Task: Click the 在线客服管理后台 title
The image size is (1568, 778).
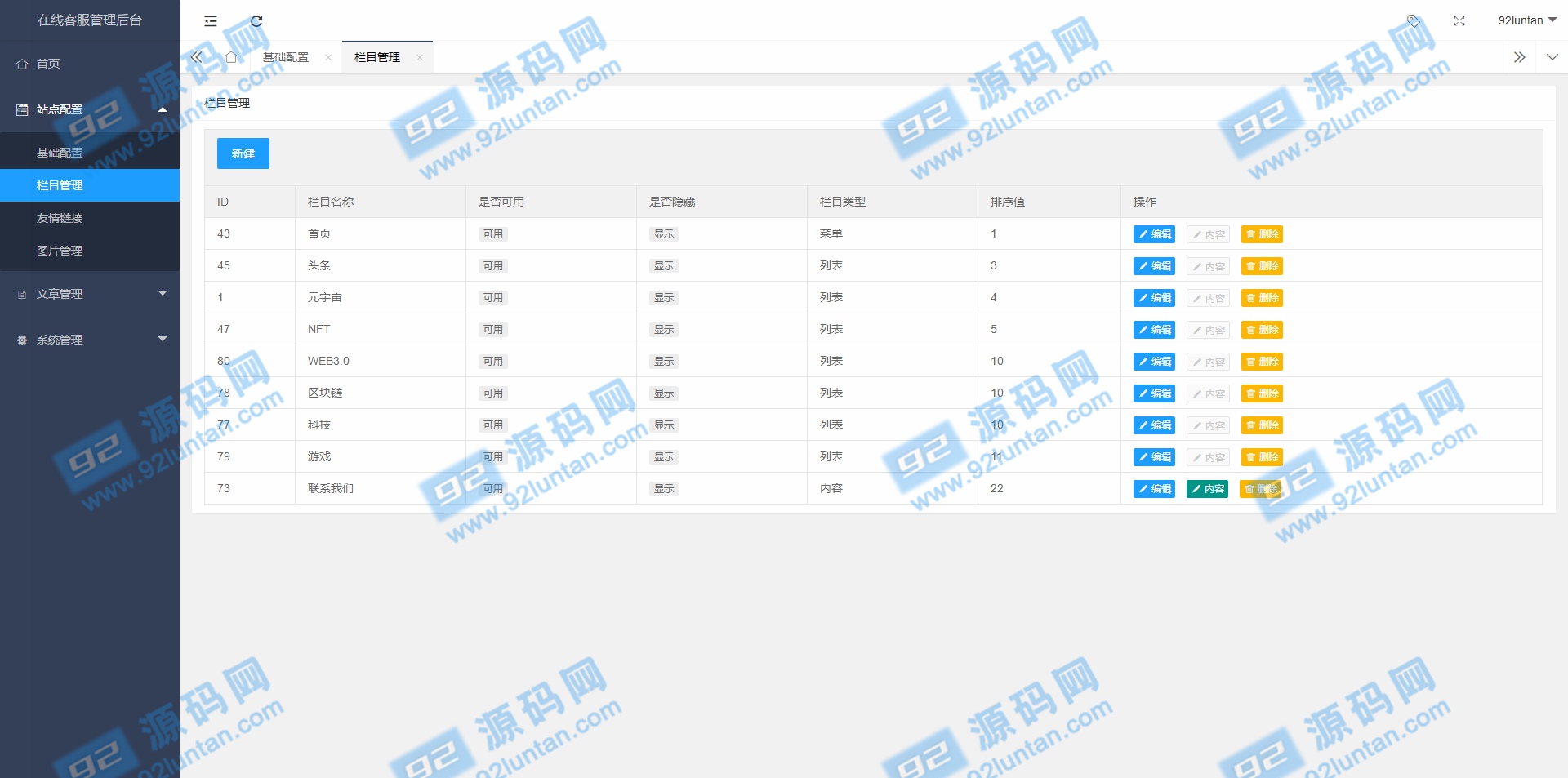Action: coord(90,20)
